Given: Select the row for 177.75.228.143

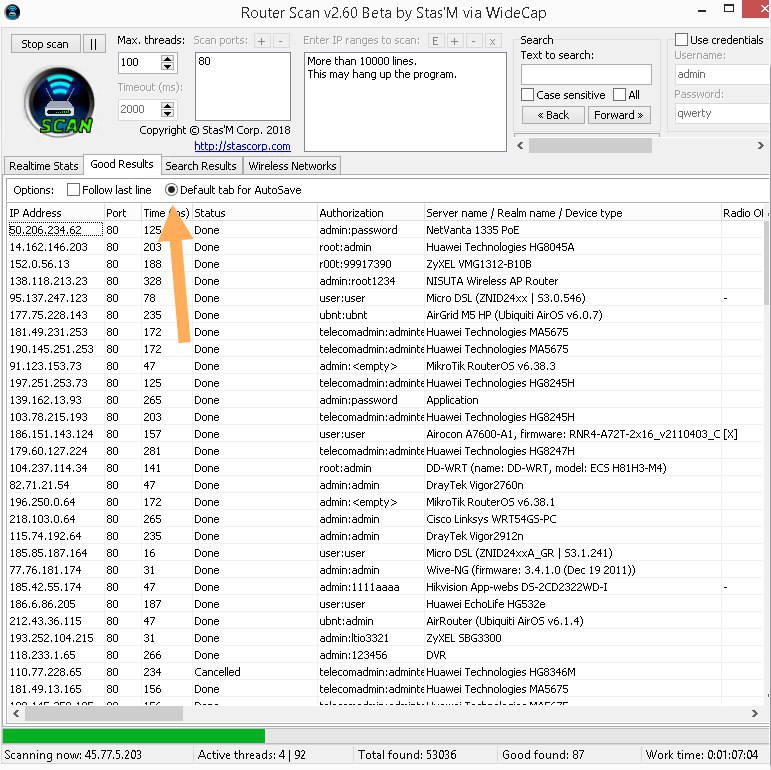Looking at the screenshot, I should point(386,315).
